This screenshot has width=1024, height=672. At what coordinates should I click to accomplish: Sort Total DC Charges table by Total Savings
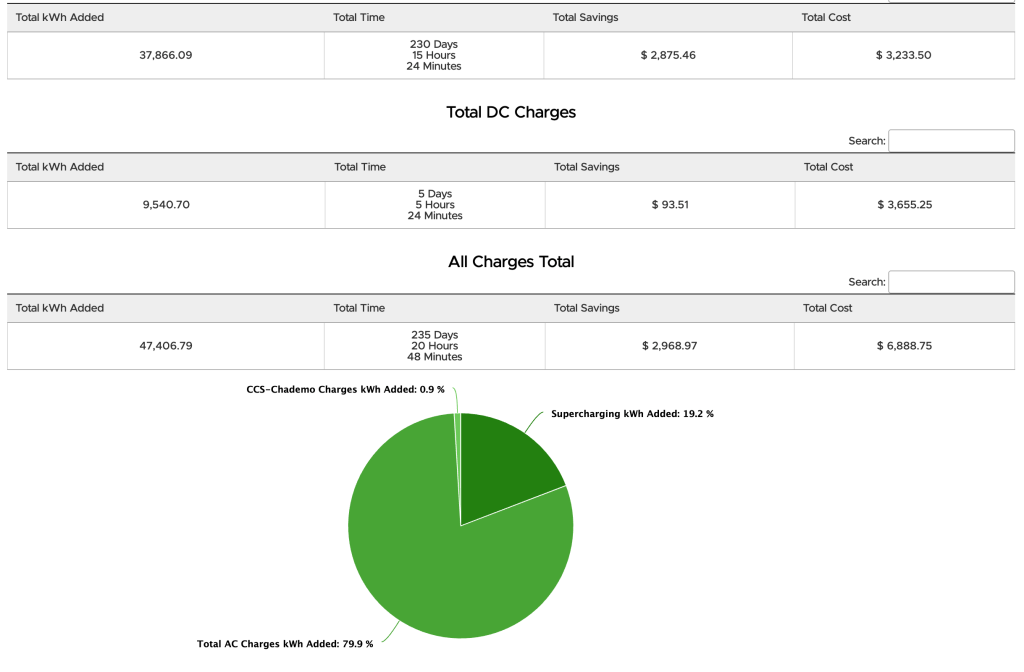point(587,167)
